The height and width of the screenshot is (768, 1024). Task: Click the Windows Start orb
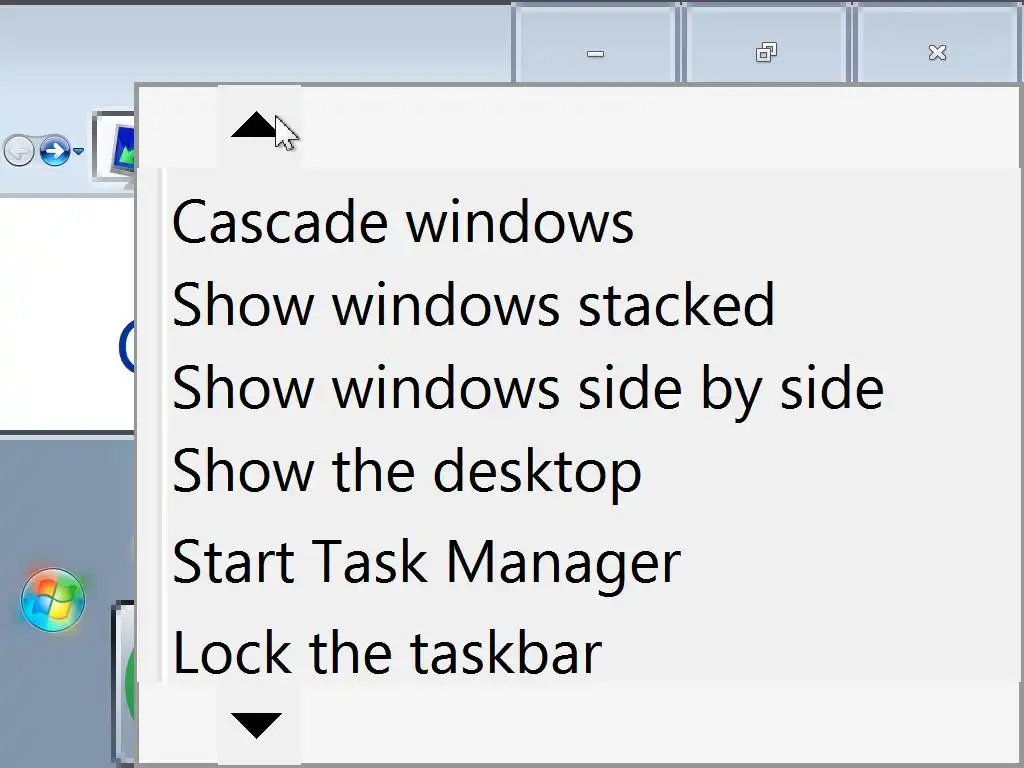(53, 600)
